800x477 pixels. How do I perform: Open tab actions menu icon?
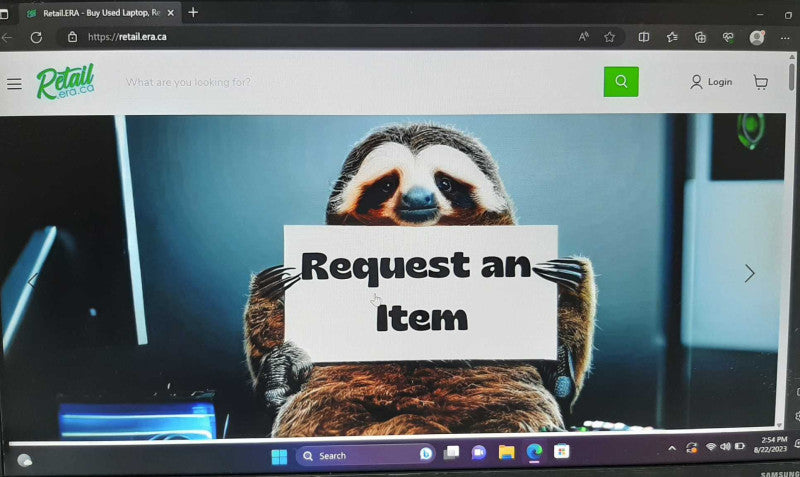4,14
